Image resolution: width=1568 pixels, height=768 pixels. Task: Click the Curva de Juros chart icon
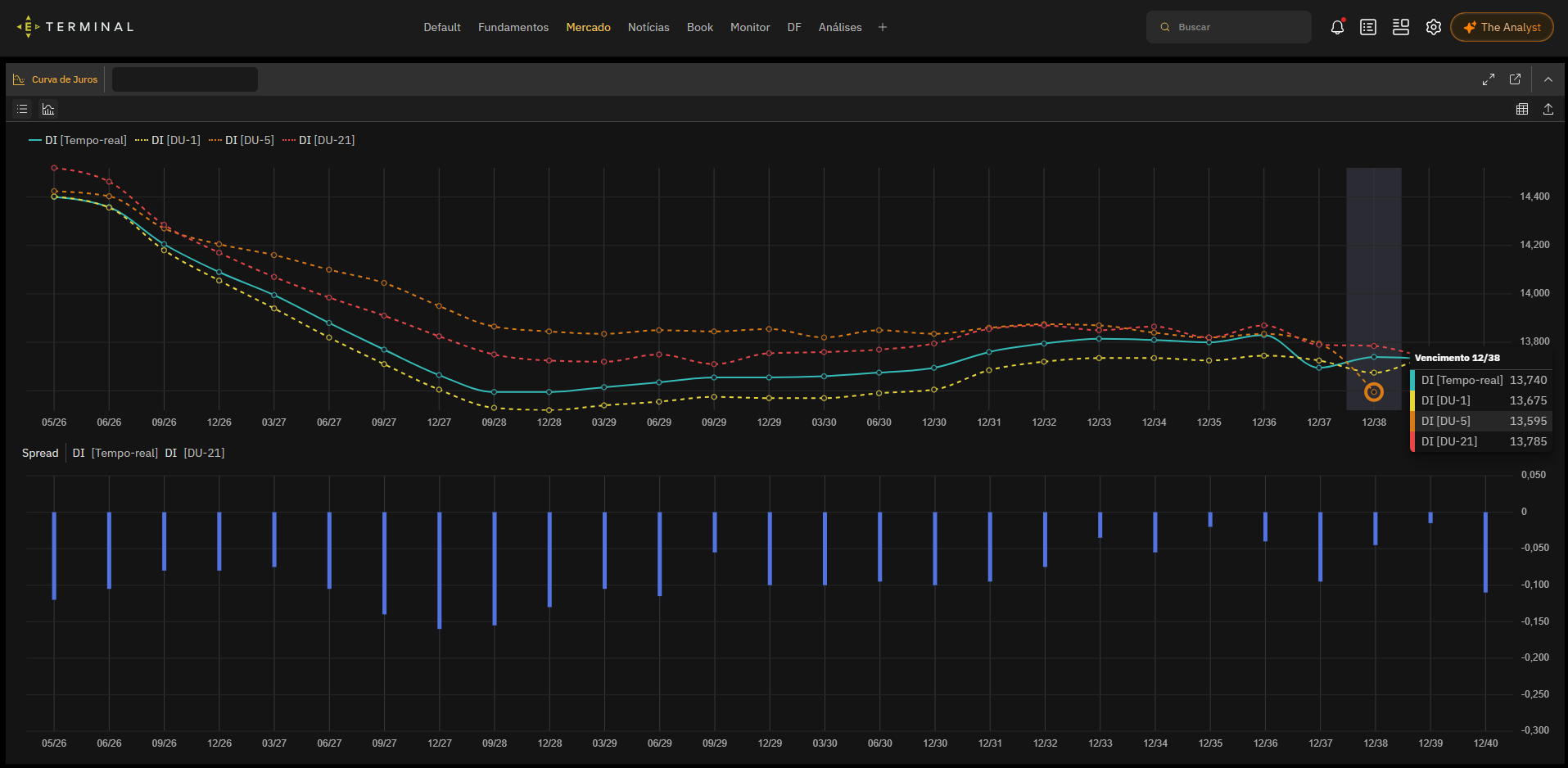point(19,79)
